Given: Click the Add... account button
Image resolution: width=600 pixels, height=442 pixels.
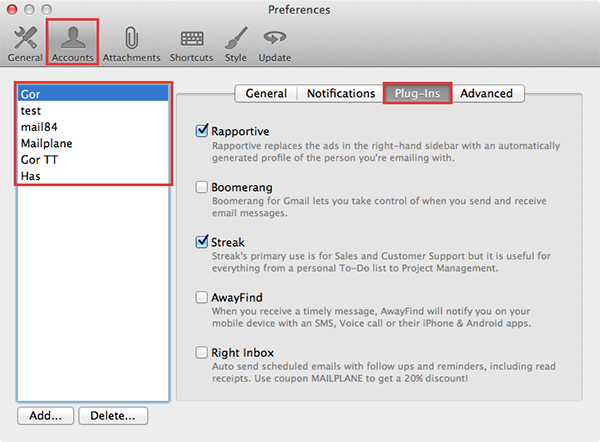Looking at the screenshot, I should click(46, 416).
